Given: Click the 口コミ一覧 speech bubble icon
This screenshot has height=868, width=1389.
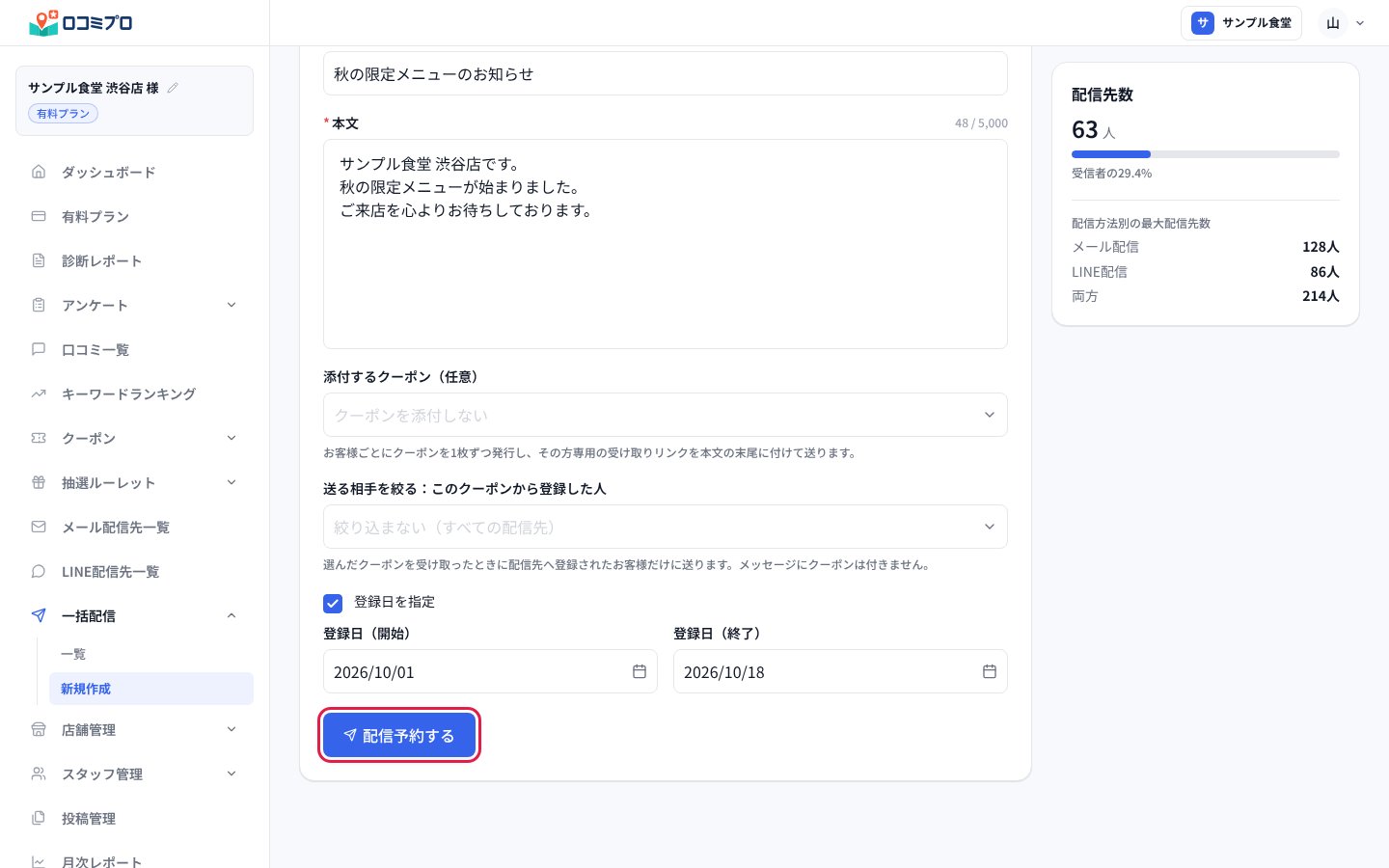Looking at the screenshot, I should [39, 349].
